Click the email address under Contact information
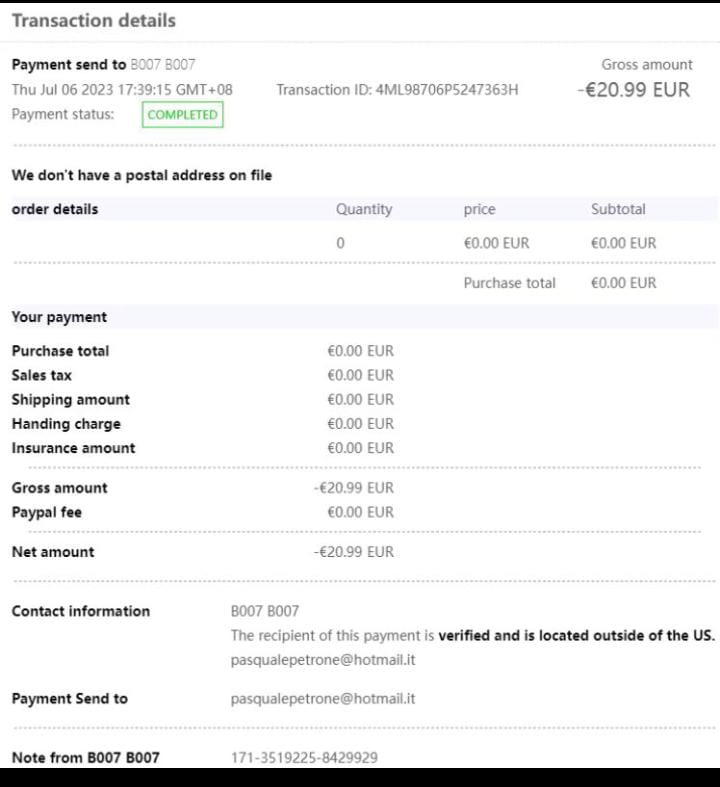Image resolution: width=720 pixels, height=787 pixels. tap(323, 660)
